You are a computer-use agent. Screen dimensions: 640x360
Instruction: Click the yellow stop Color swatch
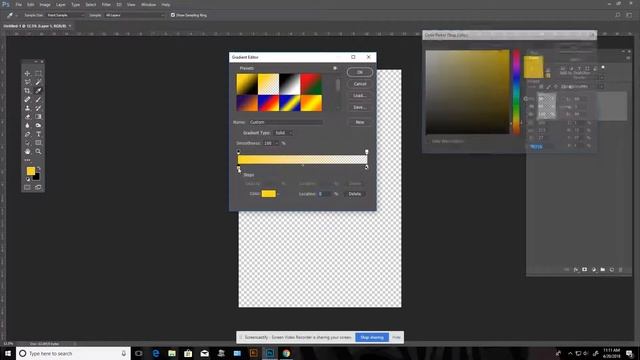269,194
